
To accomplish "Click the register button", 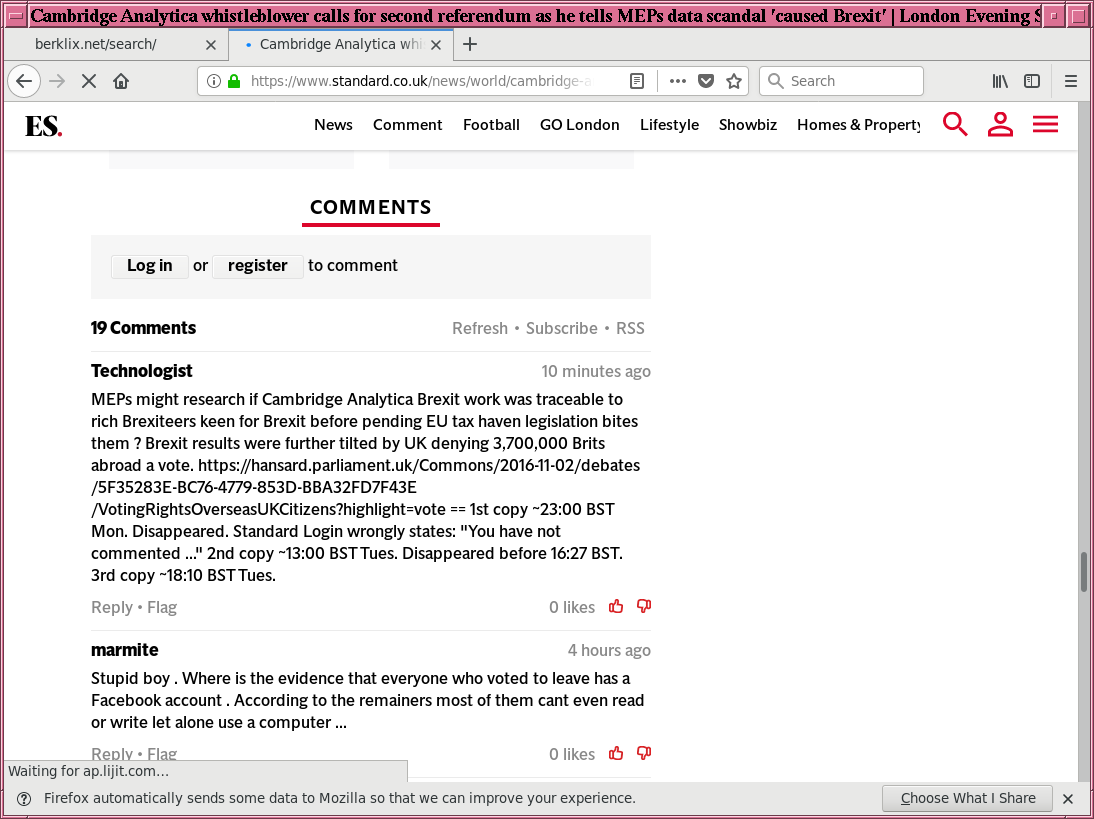I will [x=257, y=266].
